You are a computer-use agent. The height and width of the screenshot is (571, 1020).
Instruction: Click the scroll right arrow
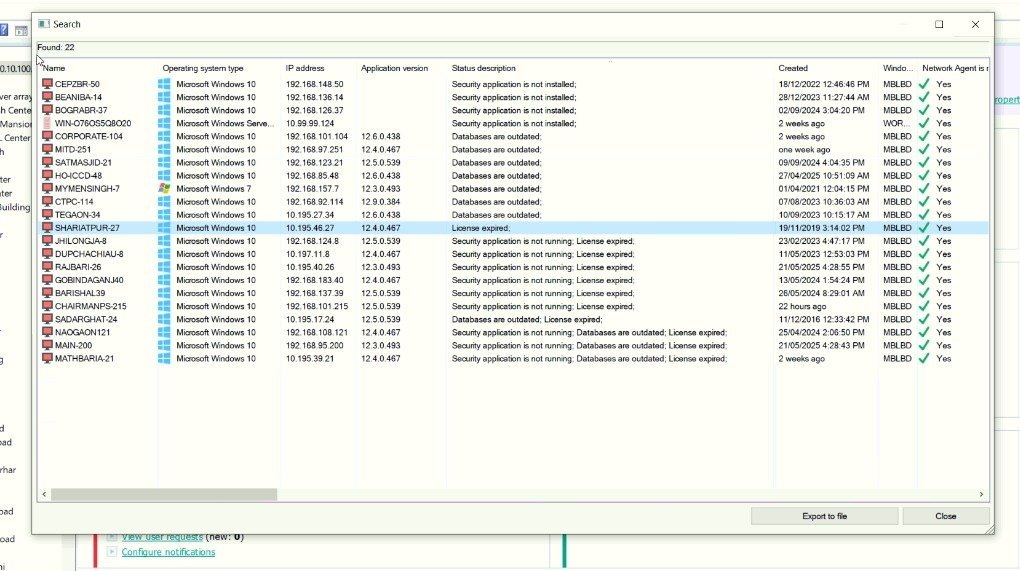[981, 494]
